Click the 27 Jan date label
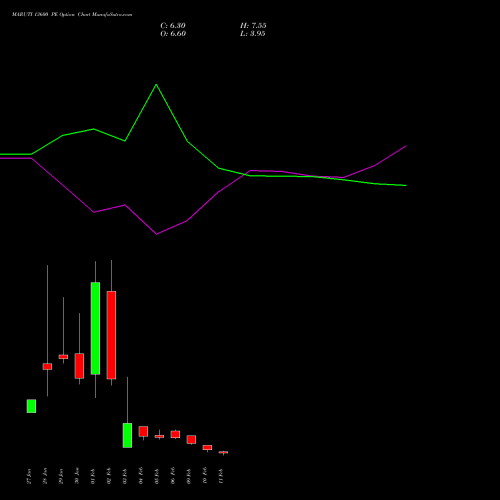 click(x=29, y=476)
